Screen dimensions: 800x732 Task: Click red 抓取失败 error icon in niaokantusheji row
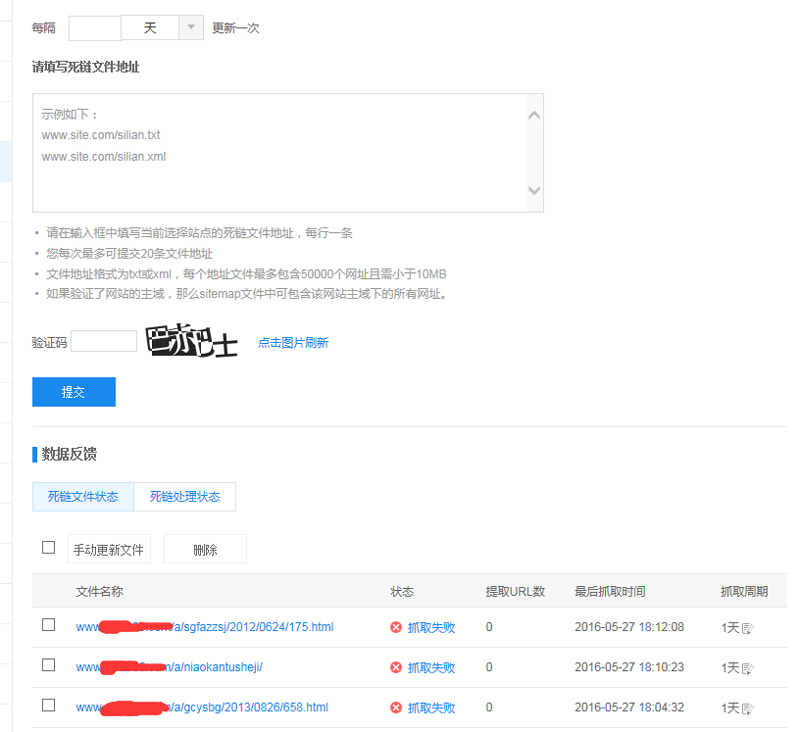click(396, 668)
